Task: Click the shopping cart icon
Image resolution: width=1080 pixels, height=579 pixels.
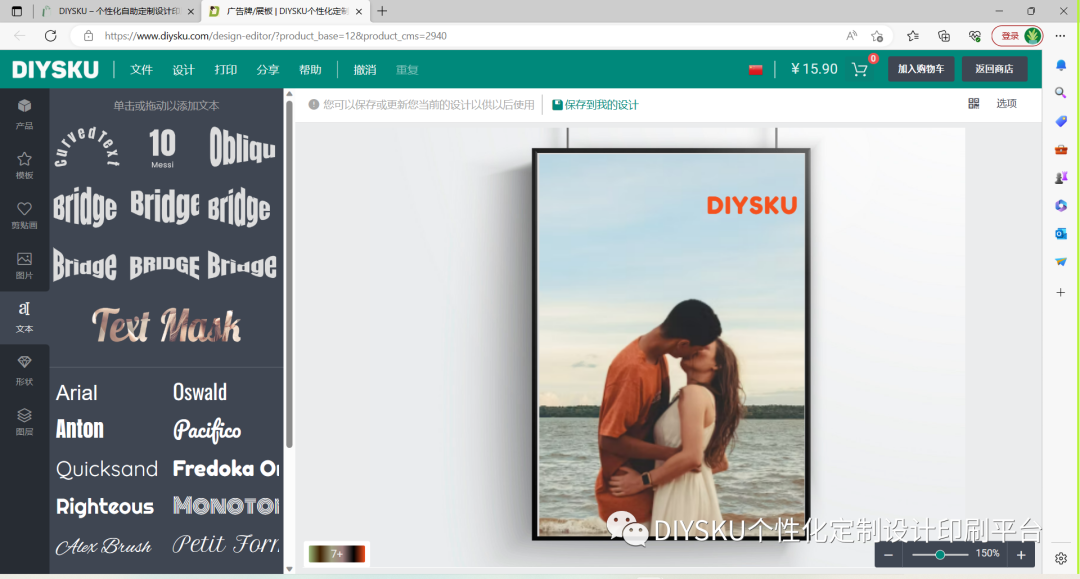Action: coord(860,69)
